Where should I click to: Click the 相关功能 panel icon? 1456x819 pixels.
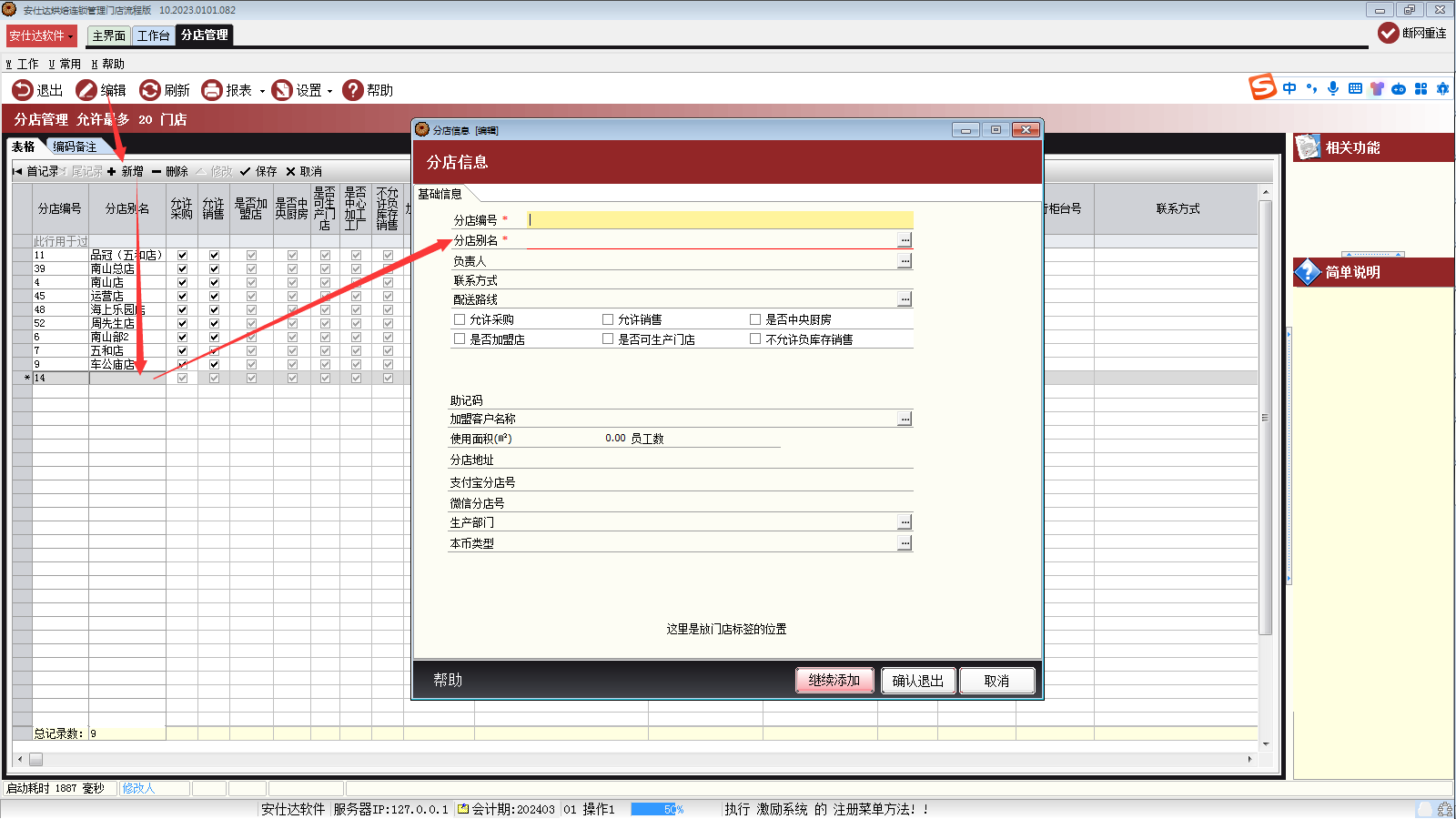[1308, 147]
